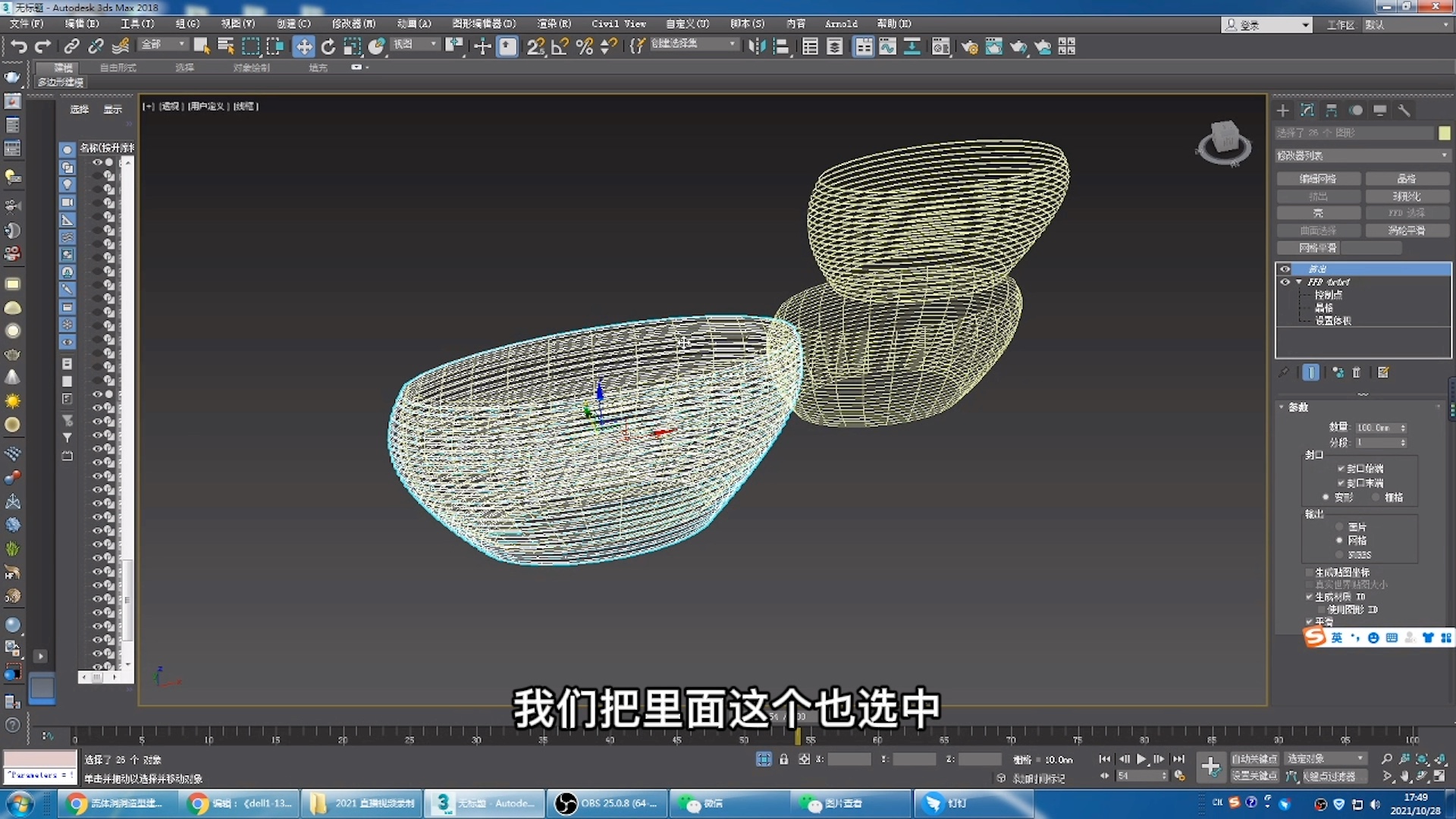Image resolution: width=1456 pixels, height=819 pixels.
Task: Toggle the Percent Snap icon
Action: coord(583,46)
